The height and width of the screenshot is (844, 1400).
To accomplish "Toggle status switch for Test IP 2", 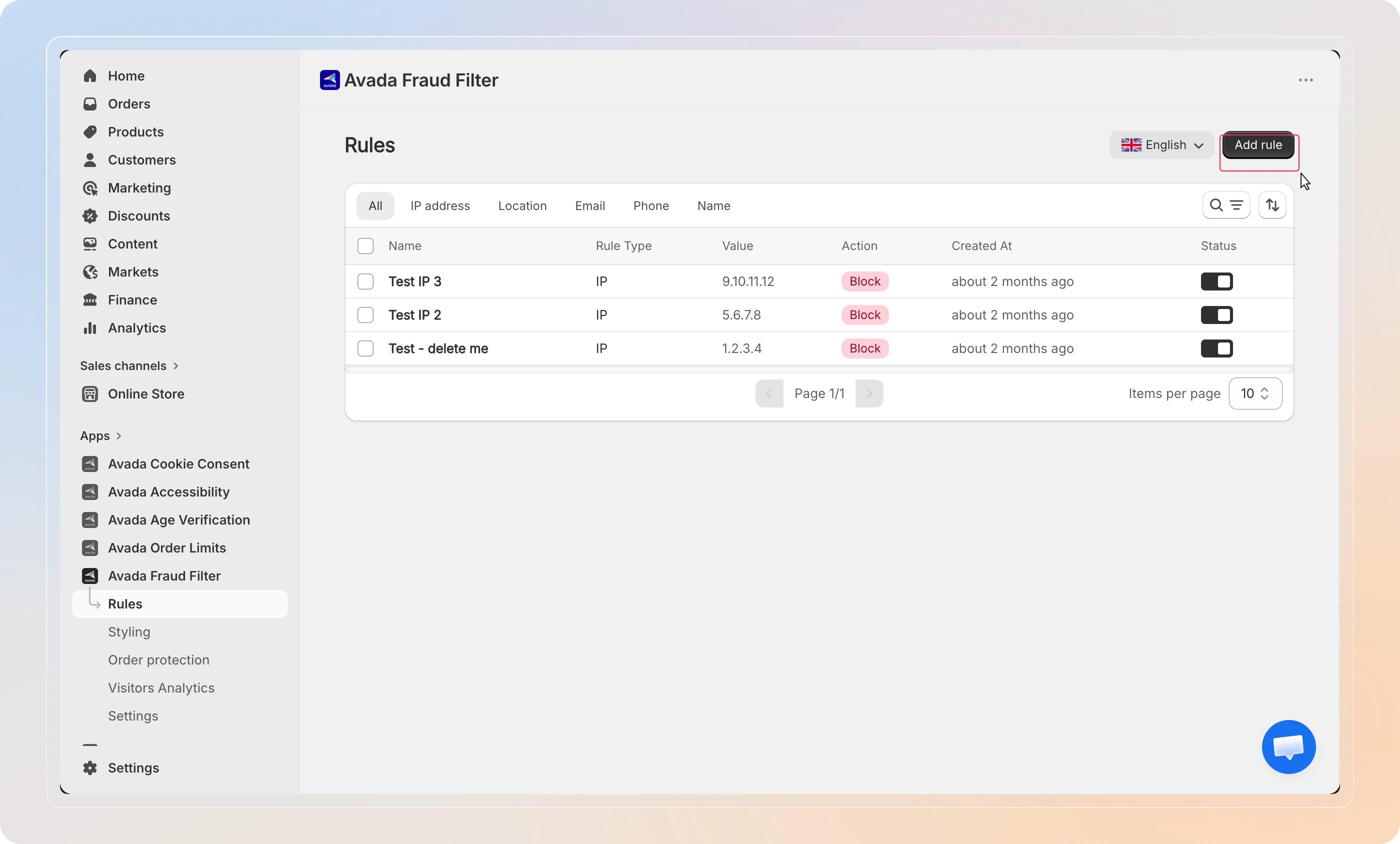I will point(1216,315).
